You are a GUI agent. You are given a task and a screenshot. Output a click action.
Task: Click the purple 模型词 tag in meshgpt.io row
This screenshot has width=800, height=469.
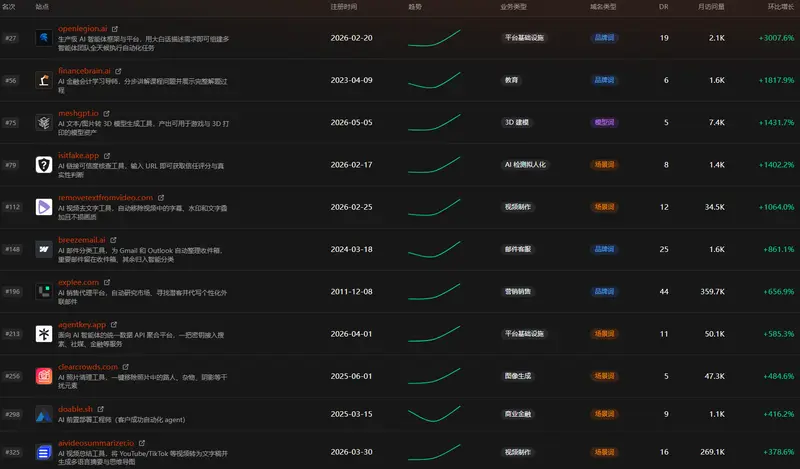pos(604,122)
